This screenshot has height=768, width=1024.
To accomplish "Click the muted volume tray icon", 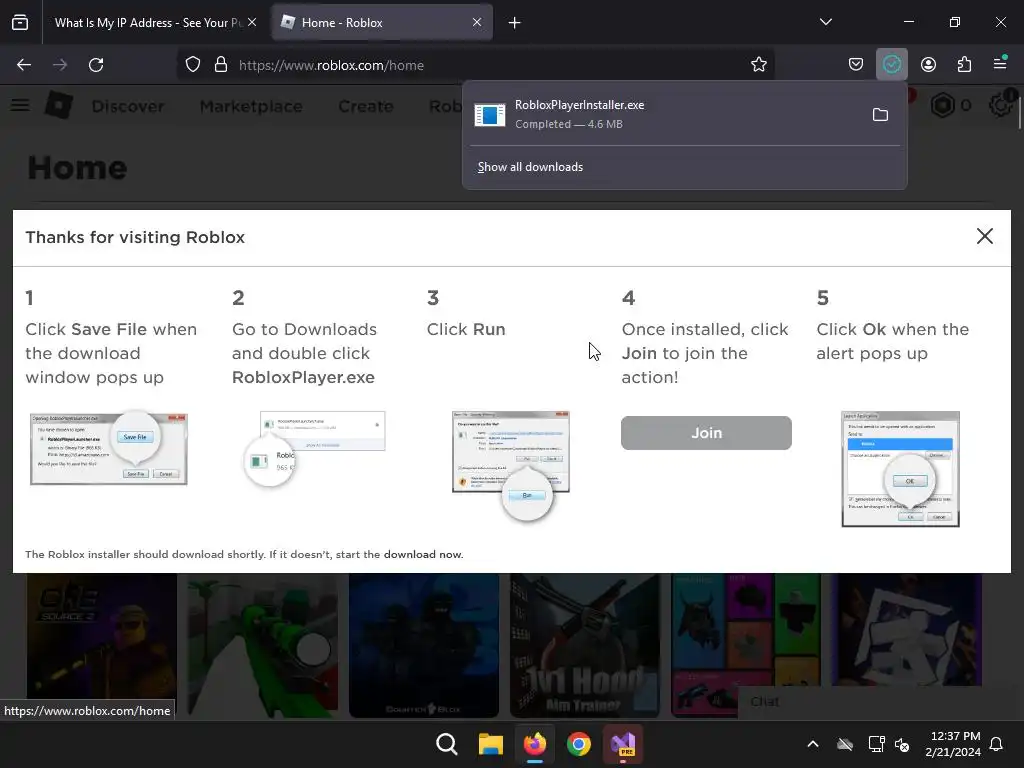I will click(902, 744).
